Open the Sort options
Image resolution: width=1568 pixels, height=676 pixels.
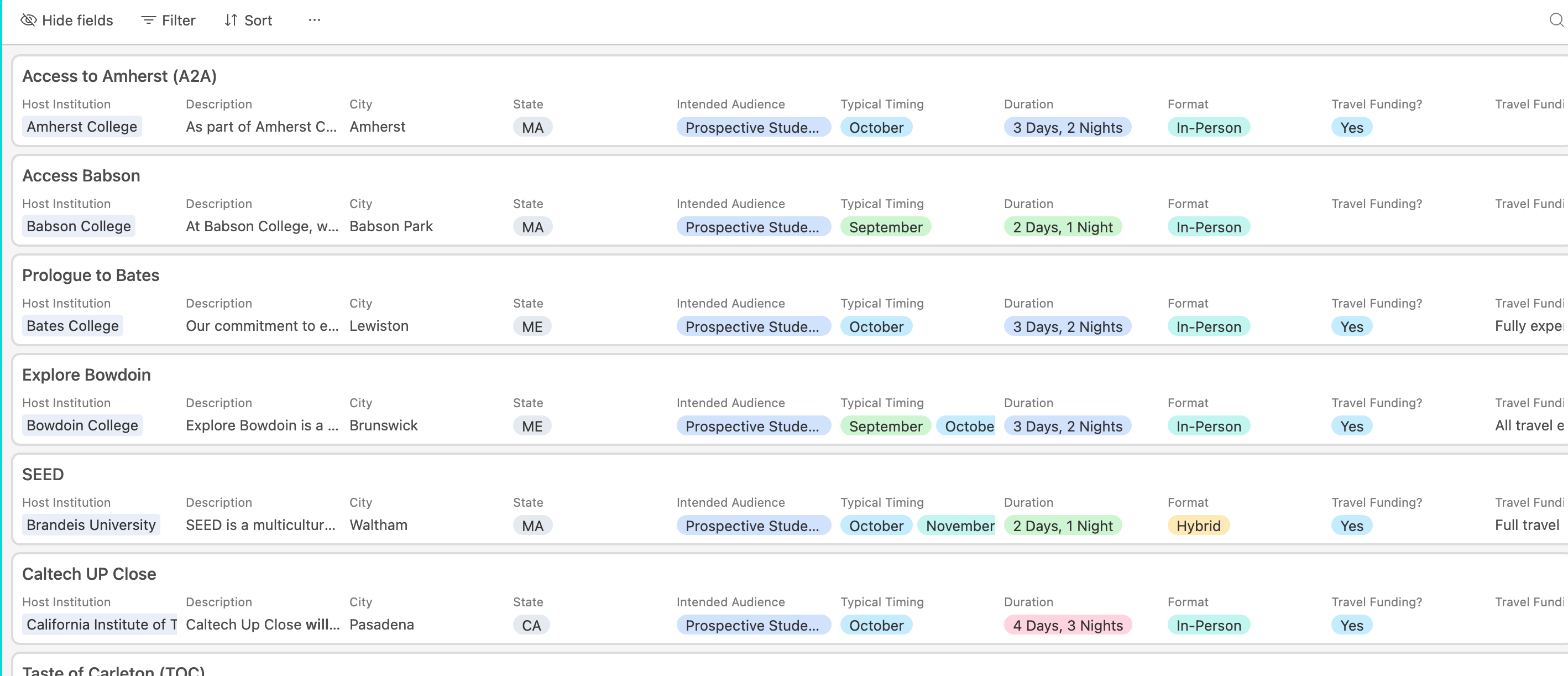pyautogui.click(x=248, y=20)
